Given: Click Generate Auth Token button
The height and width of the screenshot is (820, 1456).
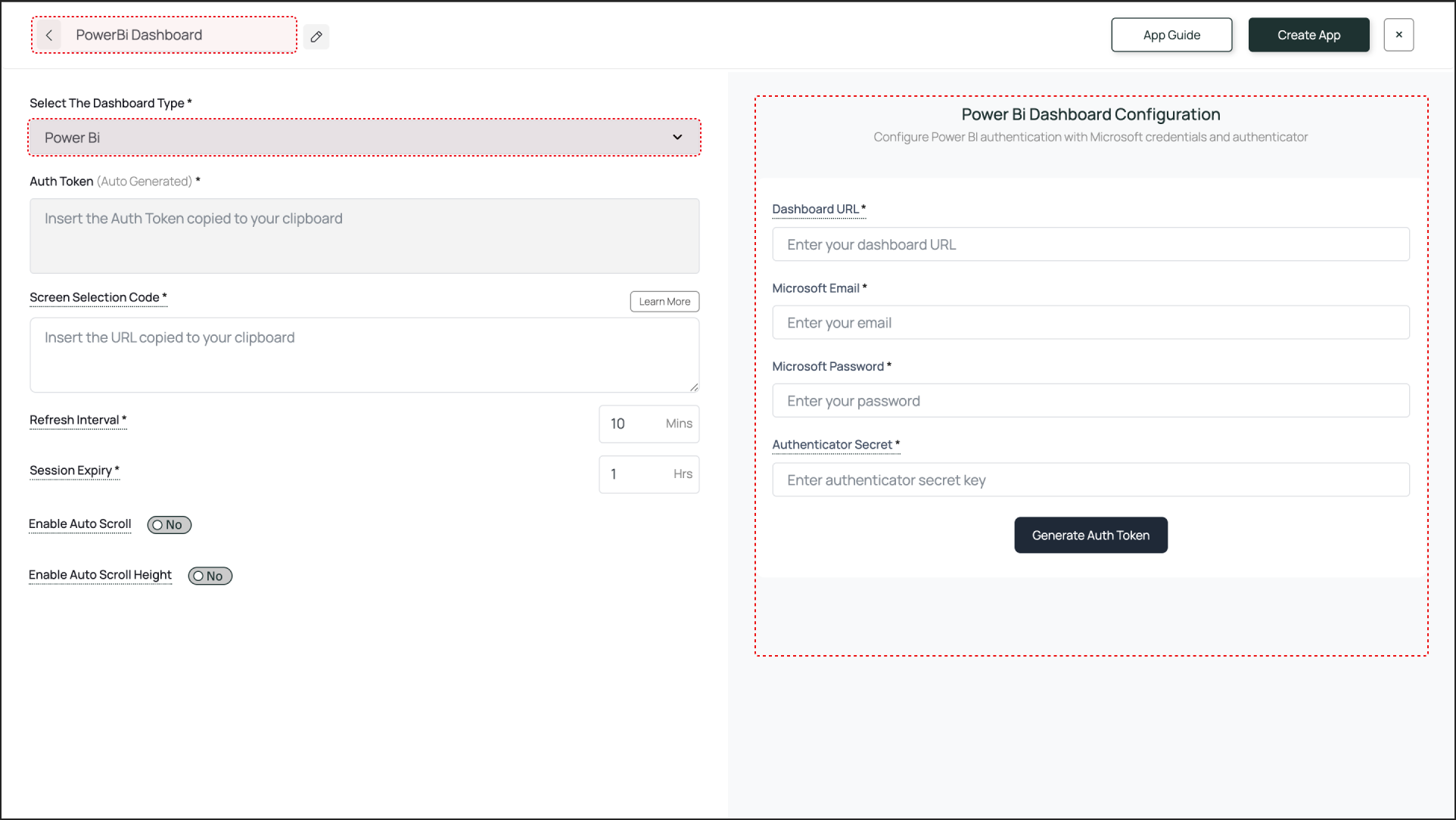Looking at the screenshot, I should pos(1090,536).
